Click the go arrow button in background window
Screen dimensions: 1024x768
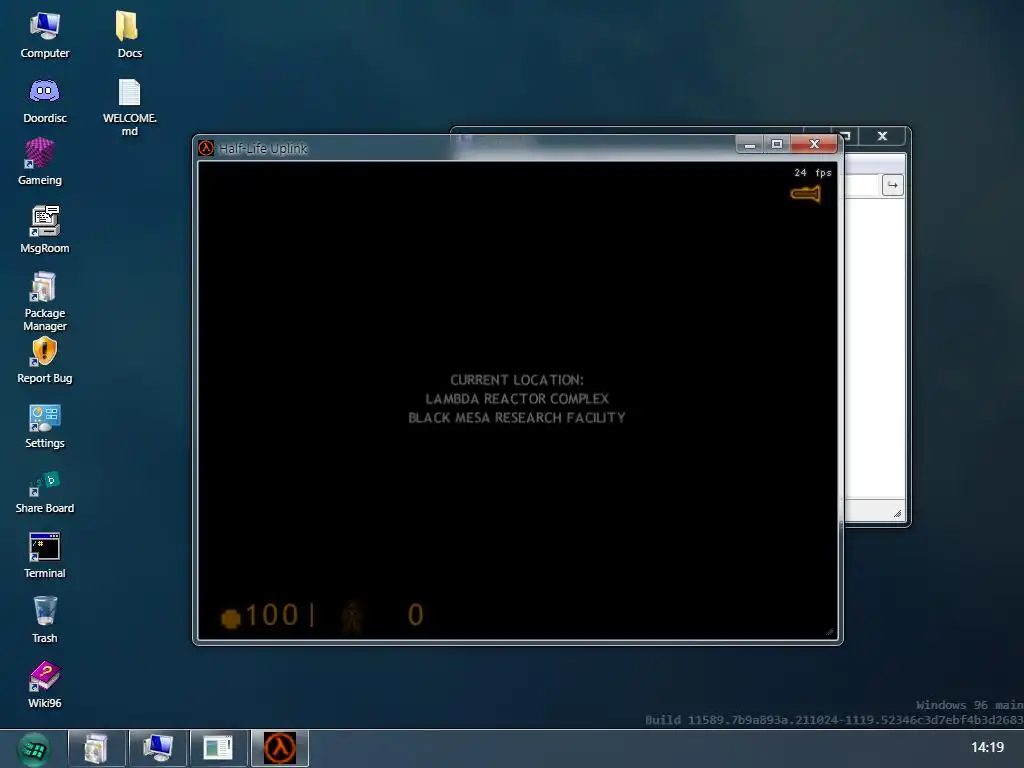(892, 185)
